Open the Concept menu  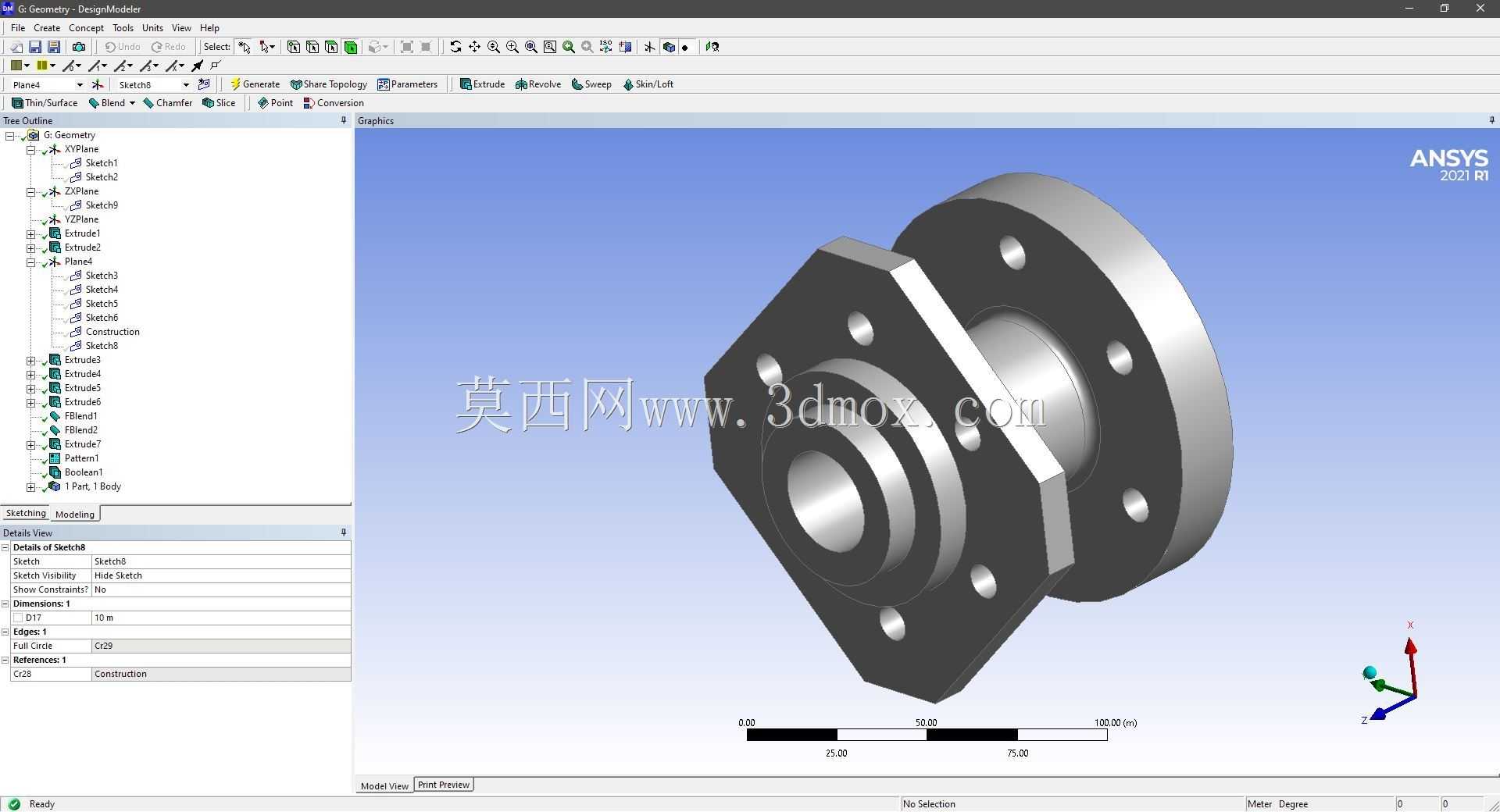point(86,27)
